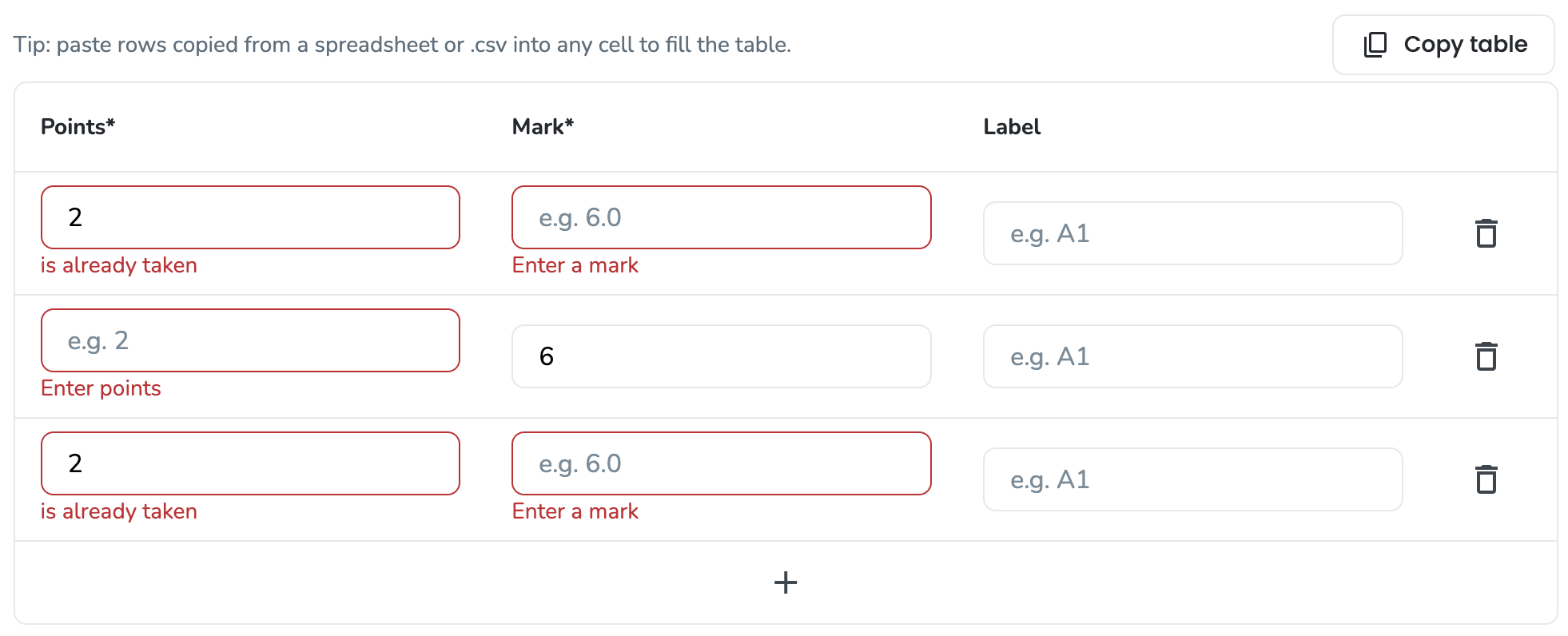
Task: Focus the second row Label input
Action: (x=1192, y=356)
